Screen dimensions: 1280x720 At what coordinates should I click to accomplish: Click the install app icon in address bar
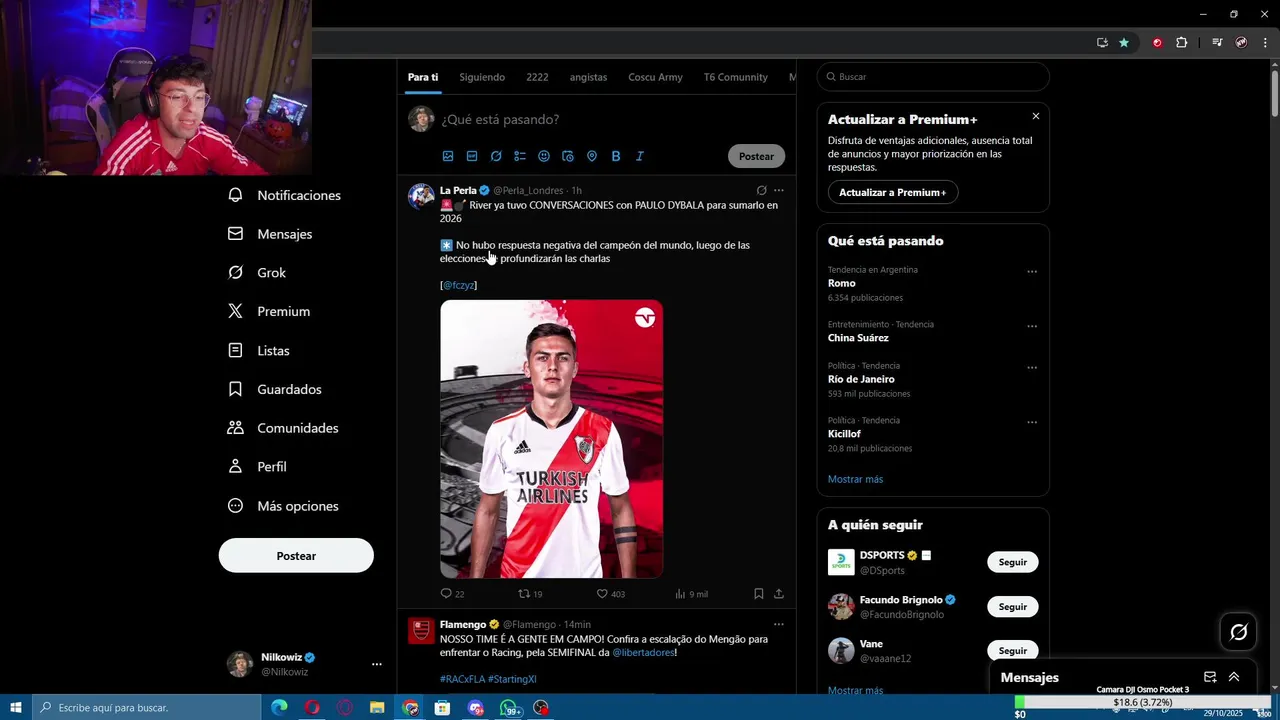[x=1102, y=42]
